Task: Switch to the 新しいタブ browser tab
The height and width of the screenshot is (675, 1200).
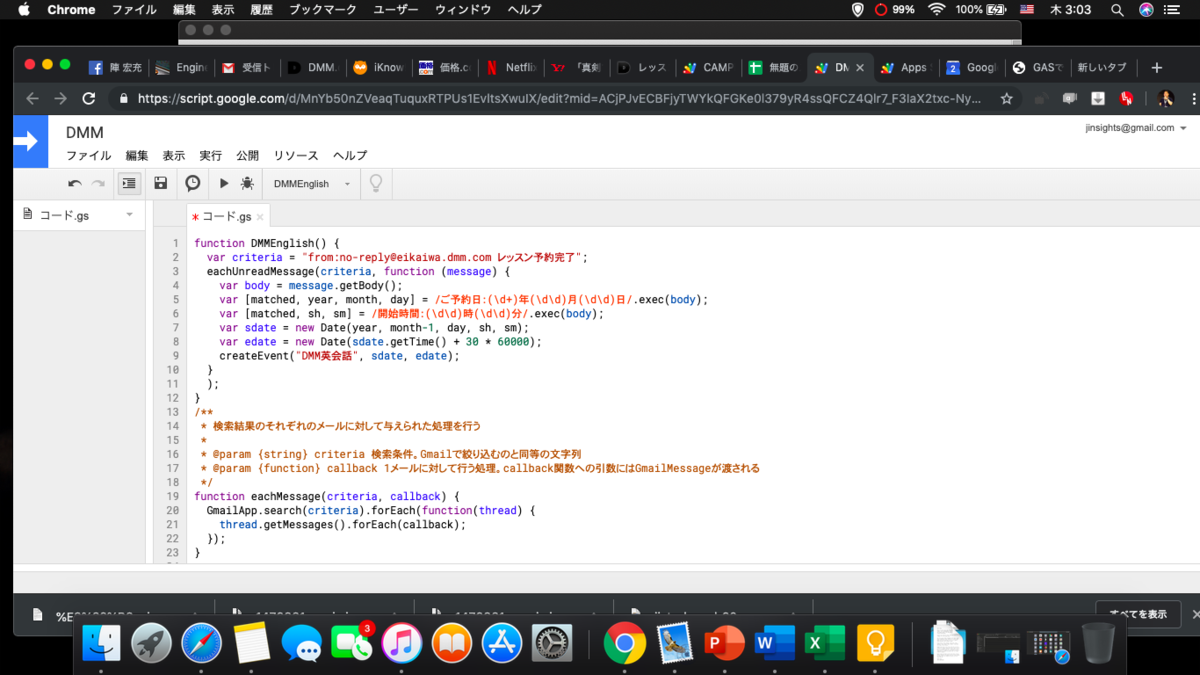Action: click(x=1102, y=68)
